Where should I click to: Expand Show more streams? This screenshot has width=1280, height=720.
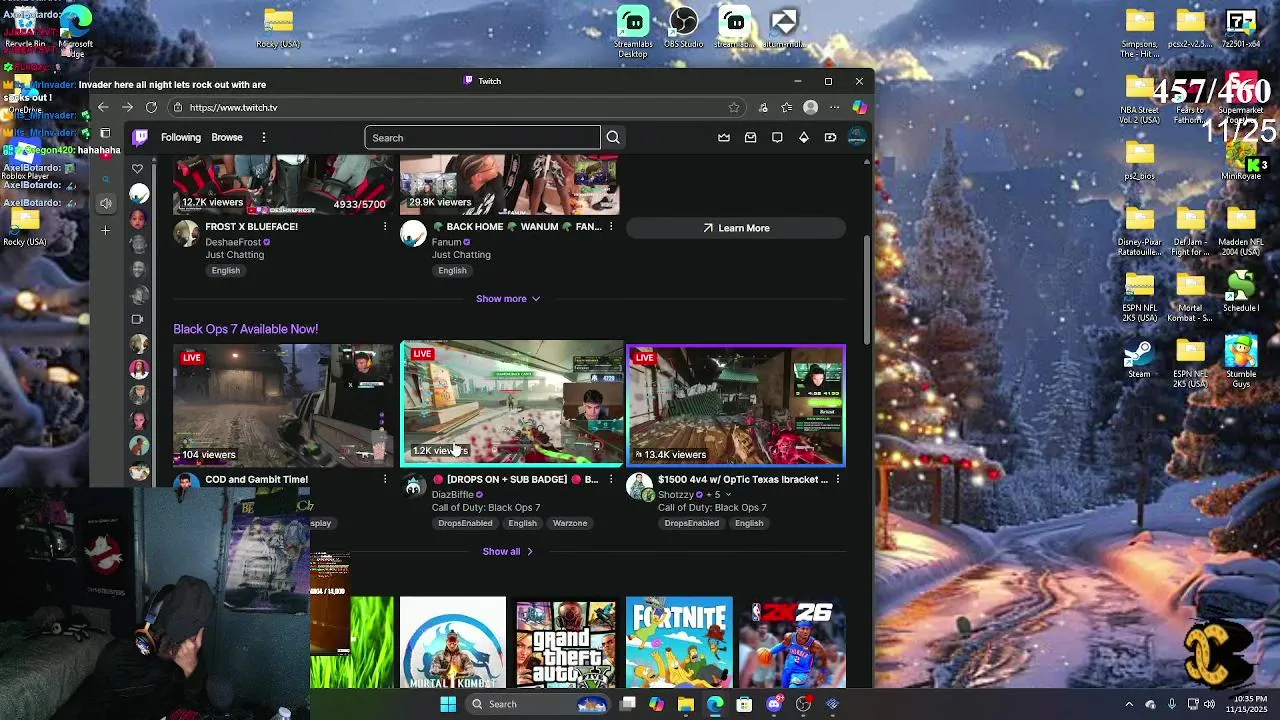point(508,298)
